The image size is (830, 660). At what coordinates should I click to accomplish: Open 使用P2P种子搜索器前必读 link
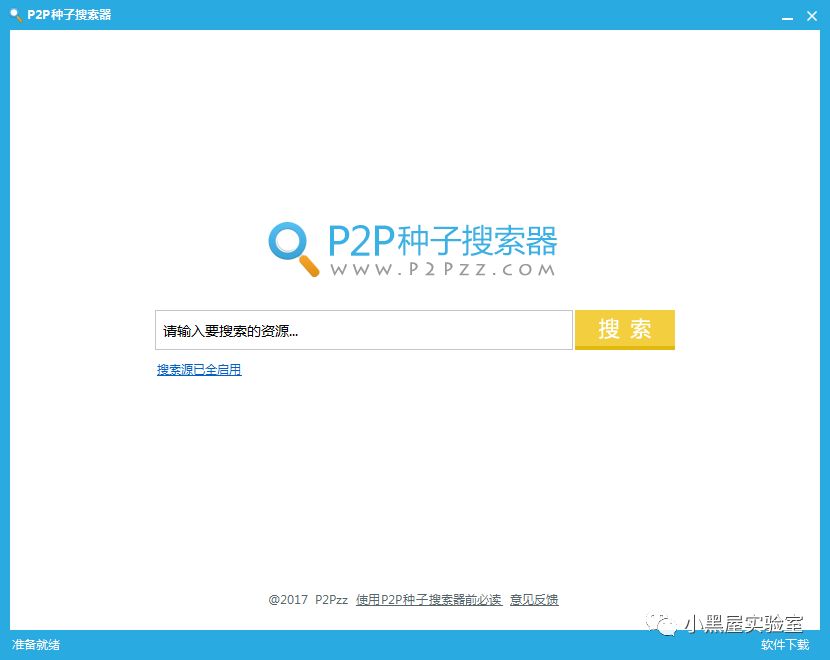(x=429, y=600)
